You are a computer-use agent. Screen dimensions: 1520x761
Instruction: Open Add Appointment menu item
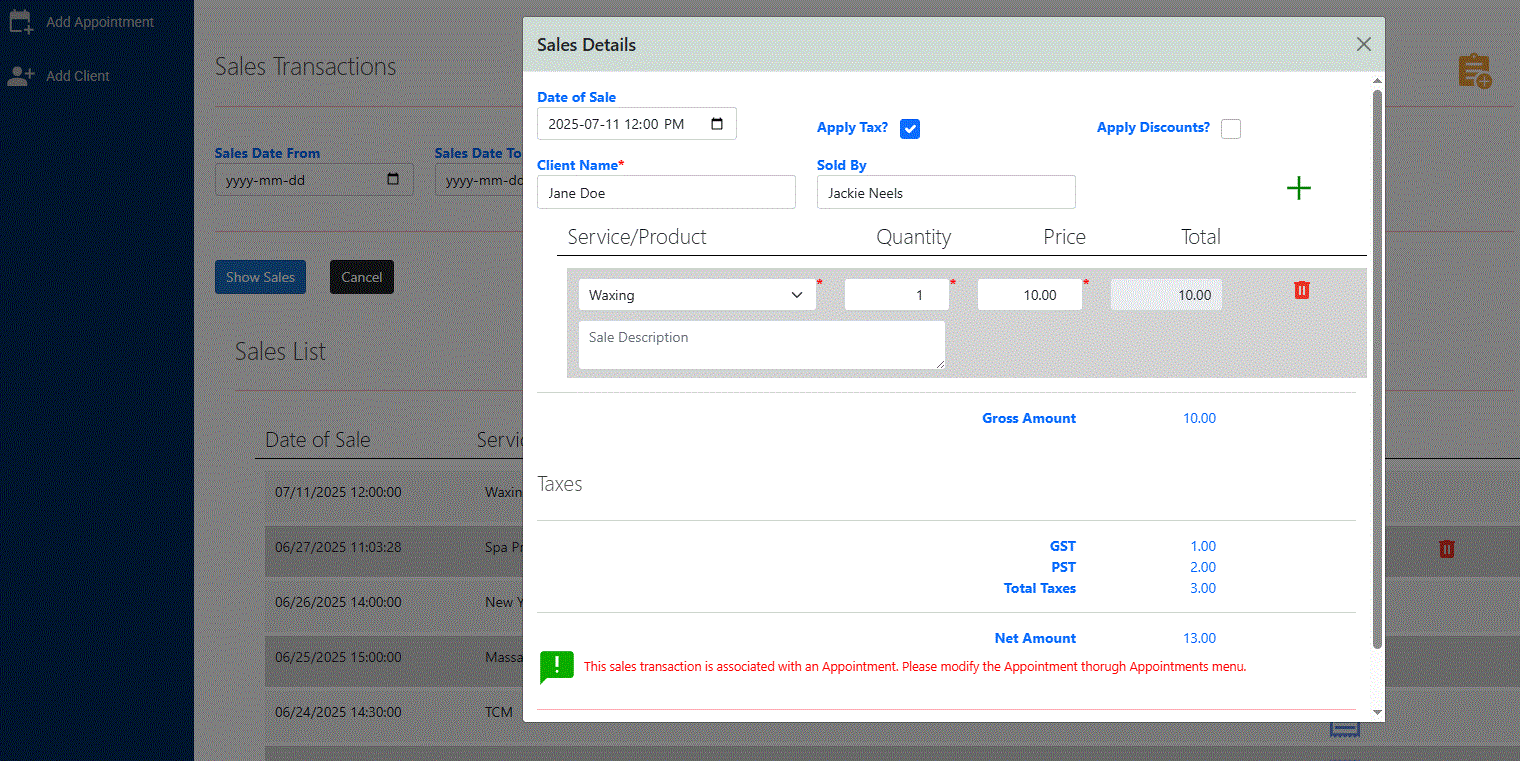pyautogui.click(x=99, y=22)
